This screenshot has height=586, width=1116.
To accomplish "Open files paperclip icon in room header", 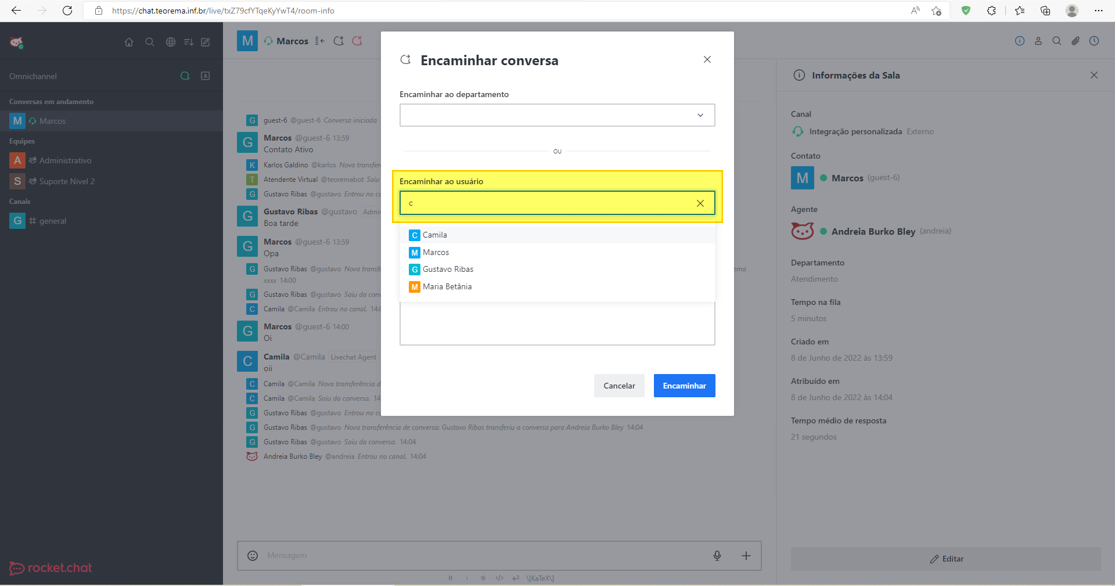I will coord(1075,41).
